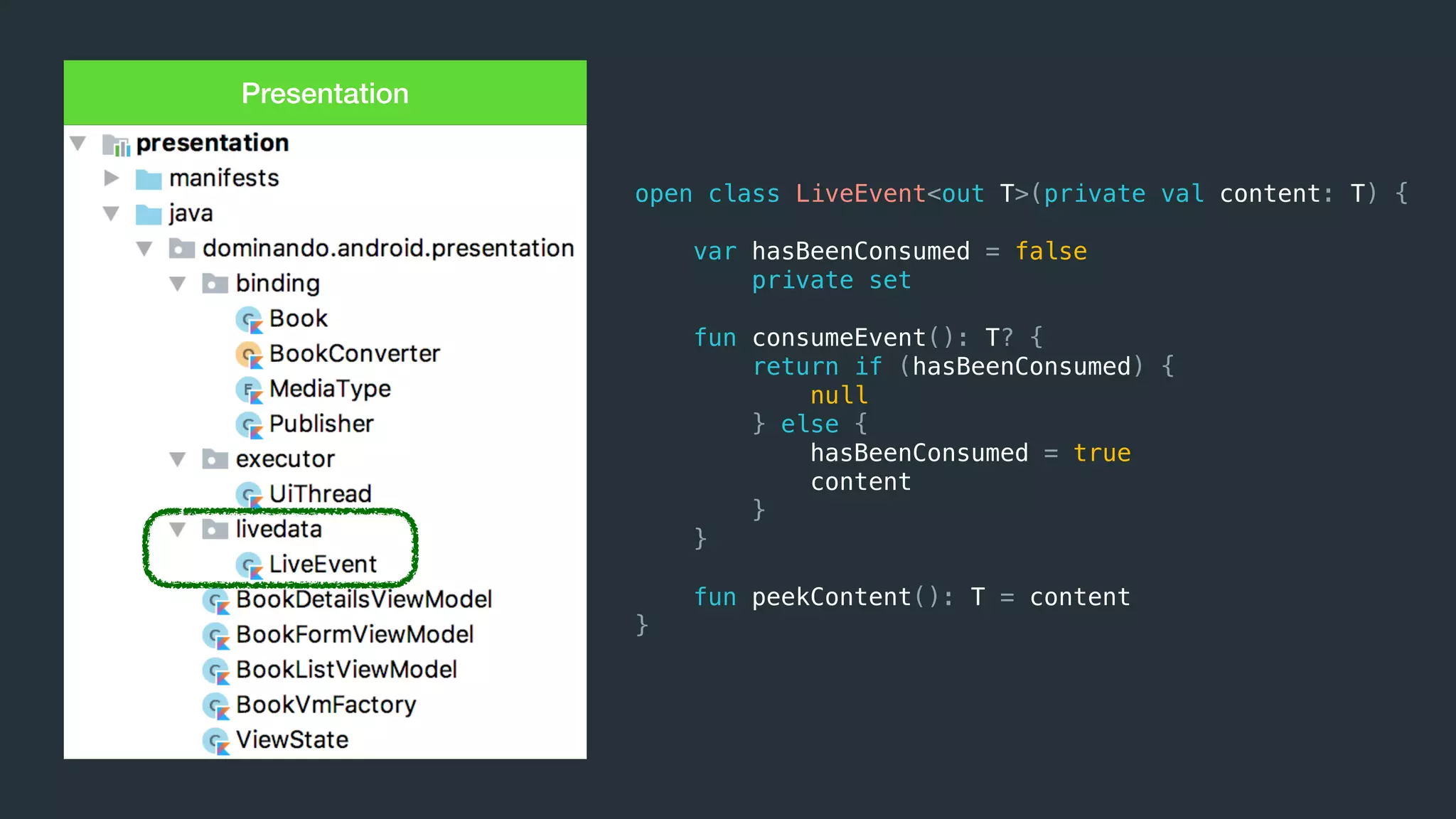
Task: Open the BookListViewModel file
Action: tap(346, 670)
